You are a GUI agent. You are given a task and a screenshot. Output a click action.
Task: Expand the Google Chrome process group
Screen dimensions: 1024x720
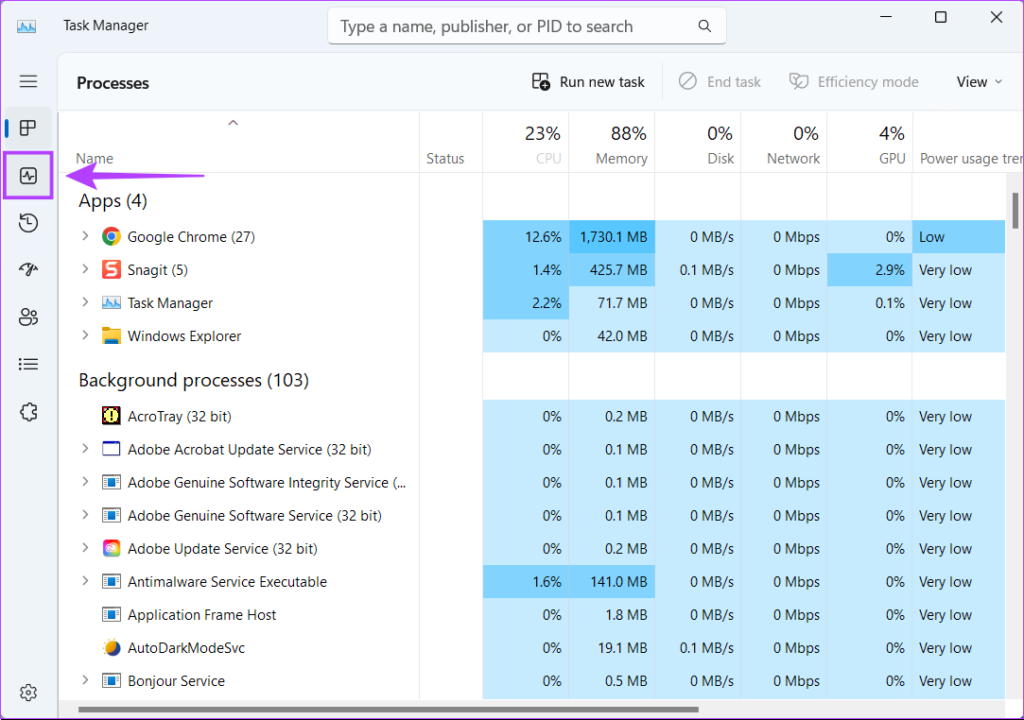[85, 237]
